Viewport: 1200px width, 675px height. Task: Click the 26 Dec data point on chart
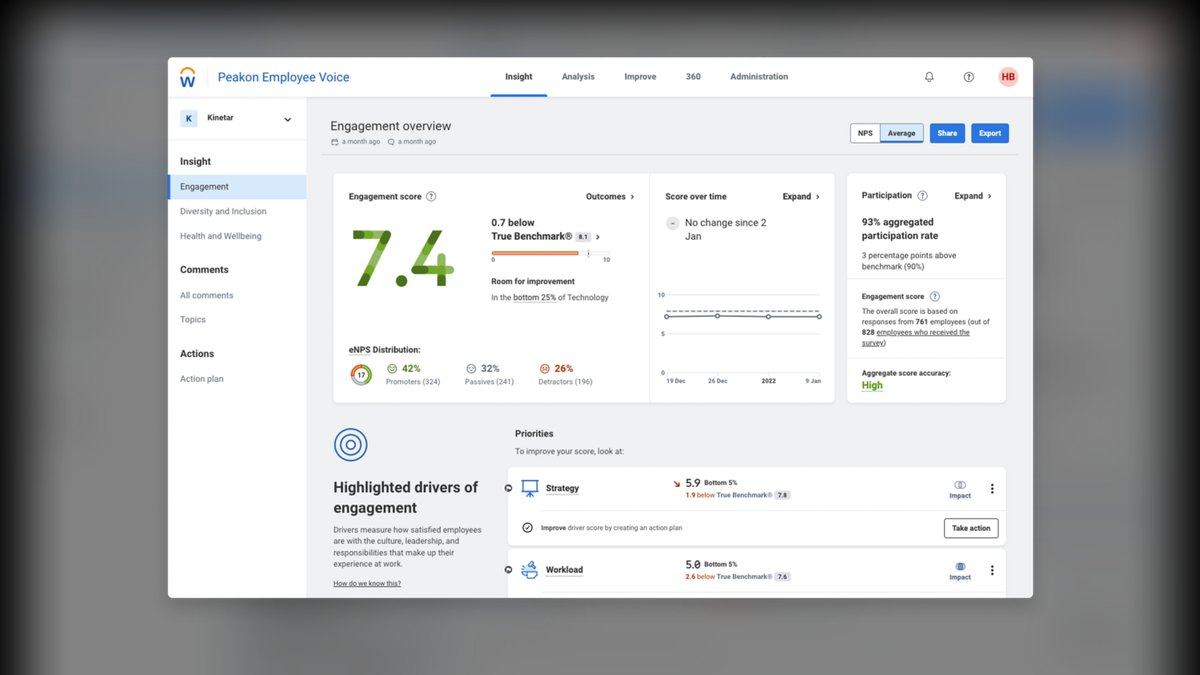pos(717,316)
